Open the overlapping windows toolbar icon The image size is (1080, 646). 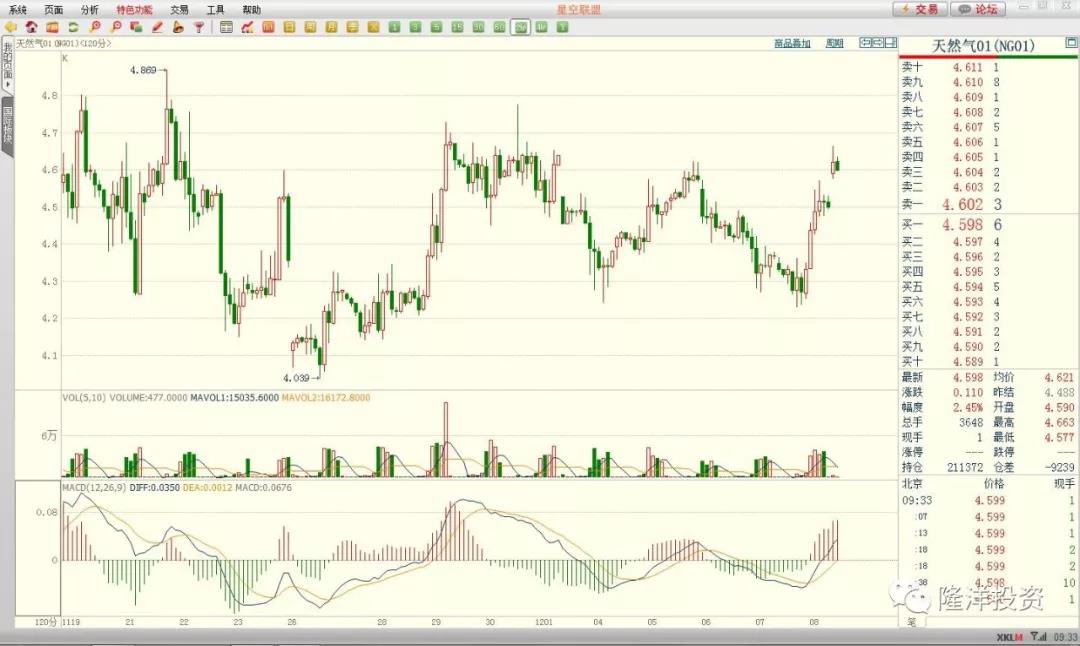click(x=136, y=27)
